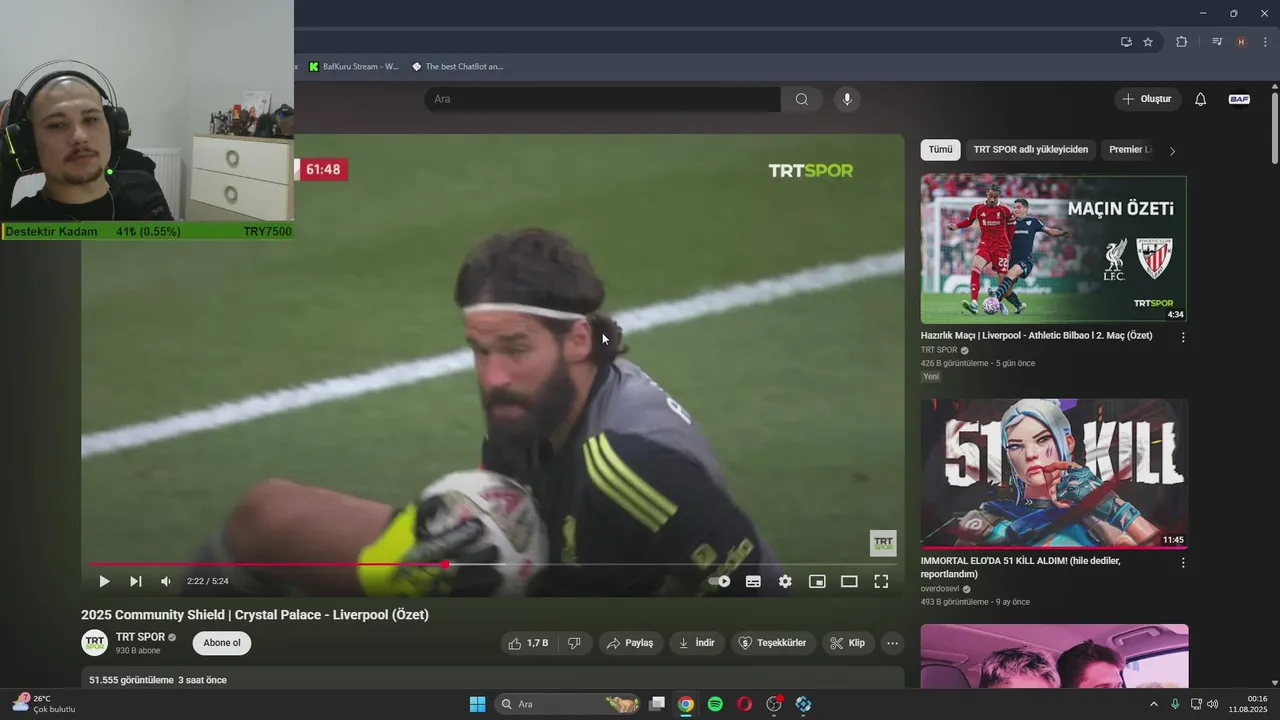Play the paused Community Shield video
The image size is (1280, 720).
[104, 581]
